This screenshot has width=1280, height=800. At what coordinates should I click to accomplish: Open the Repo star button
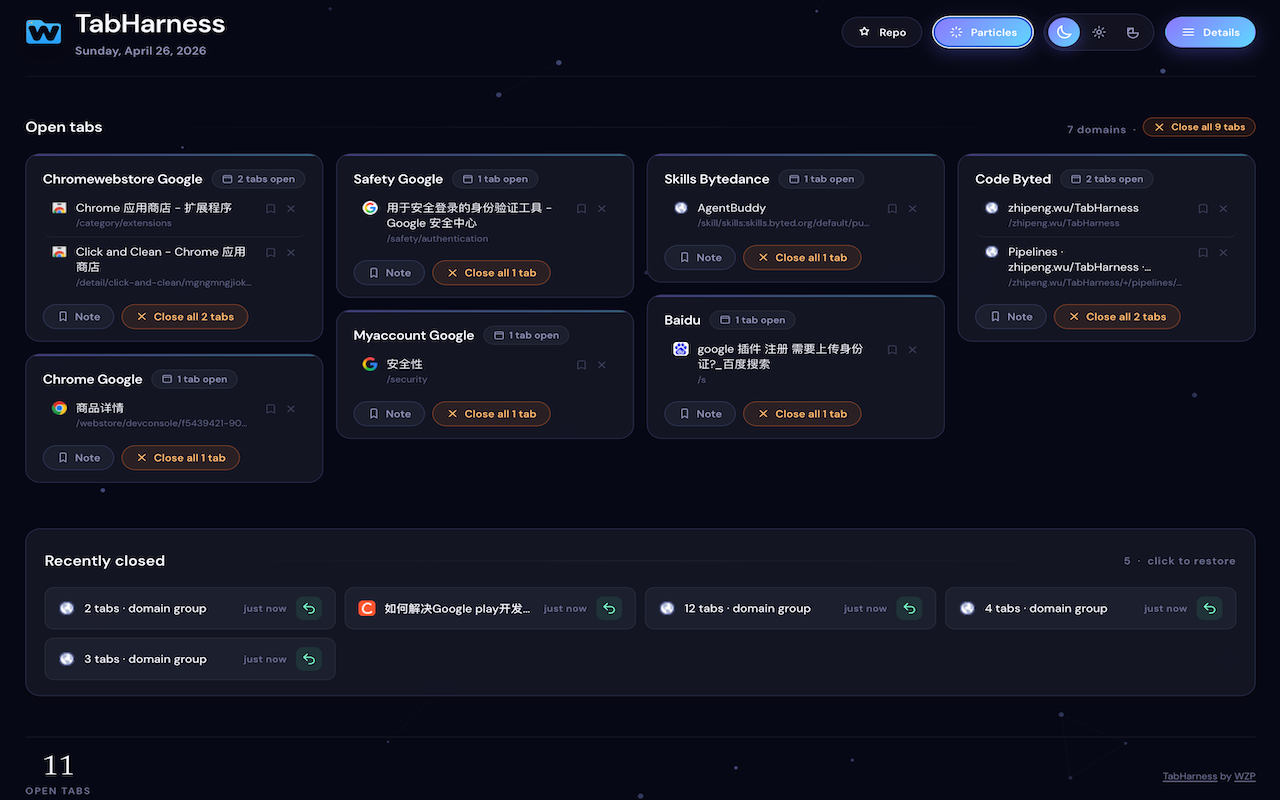pyautogui.click(x=882, y=32)
